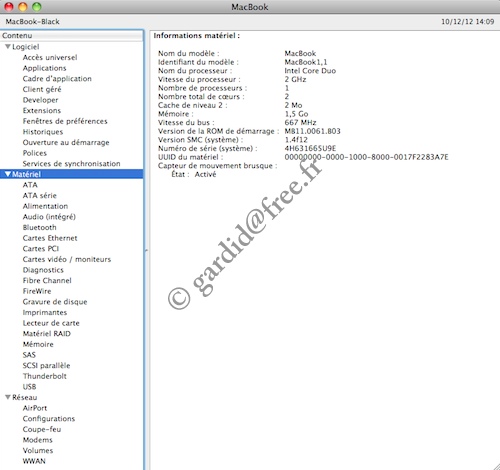The height and width of the screenshot is (470, 500).
Task: Click the window resize grip corner
Action: (x=496, y=466)
